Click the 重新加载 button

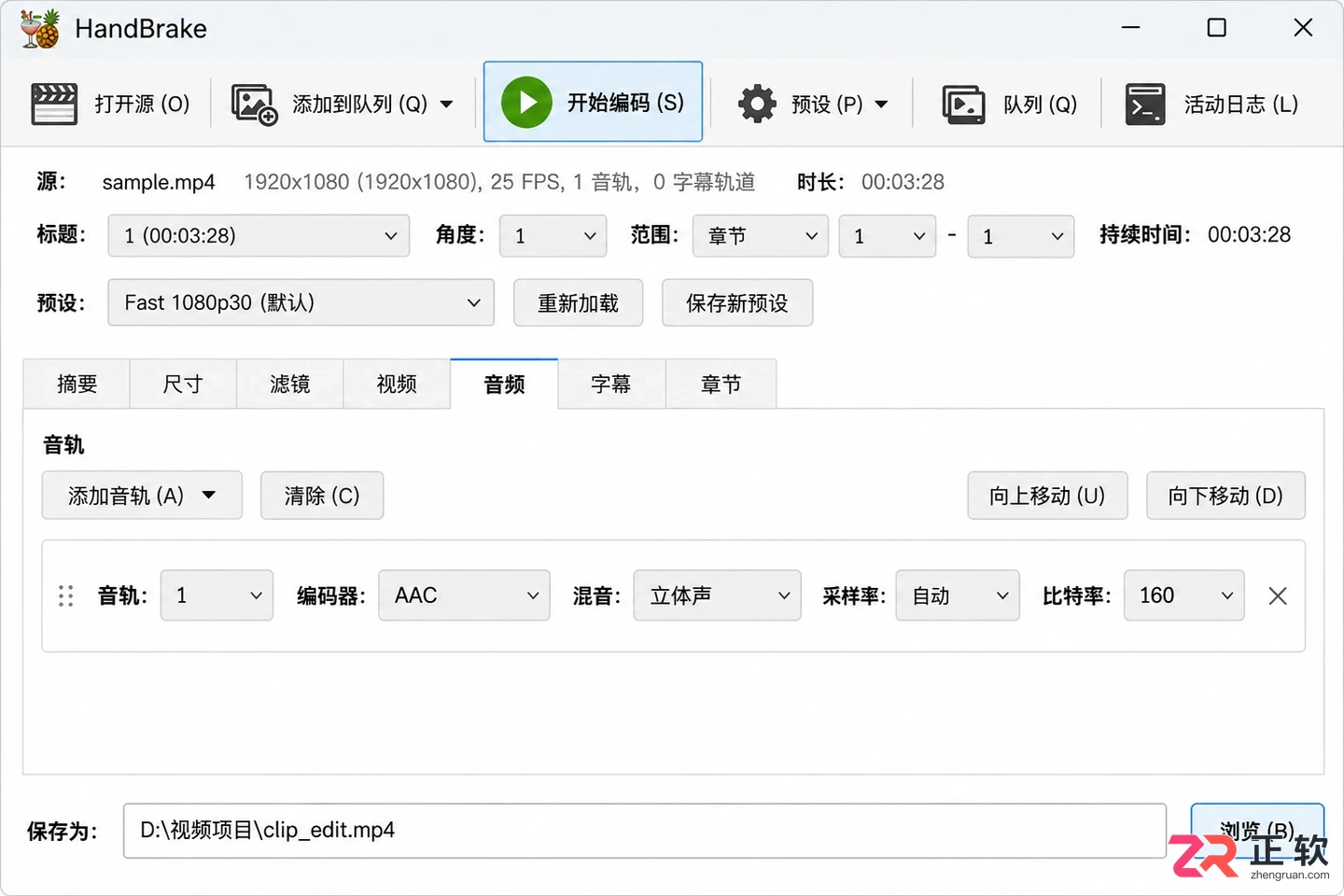tap(579, 303)
